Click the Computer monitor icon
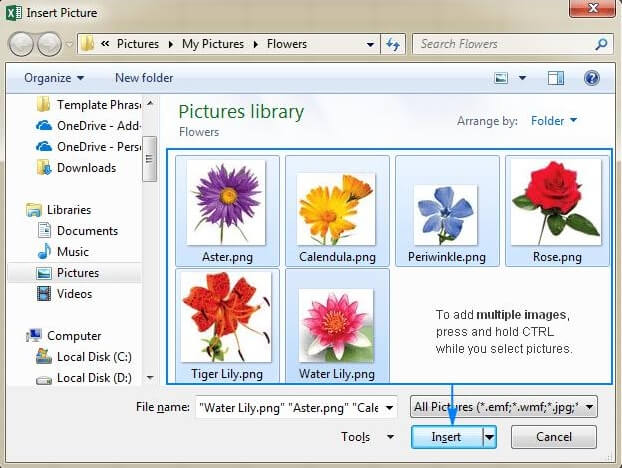Image resolution: width=622 pixels, height=468 pixels. 34,336
